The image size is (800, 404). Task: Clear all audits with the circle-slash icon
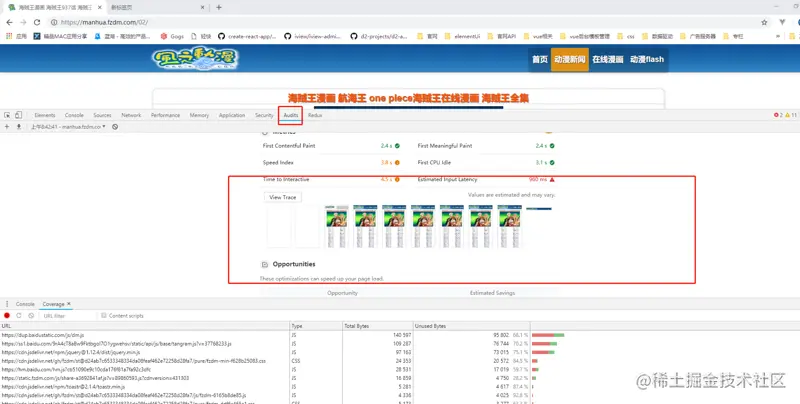click(x=115, y=127)
